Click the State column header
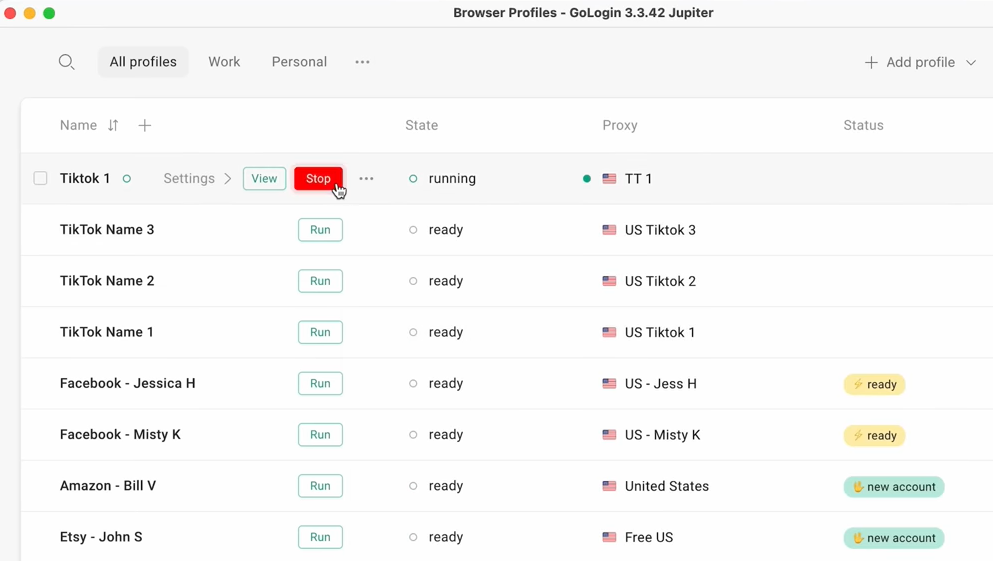The height and width of the screenshot is (561, 993). (422, 125)
